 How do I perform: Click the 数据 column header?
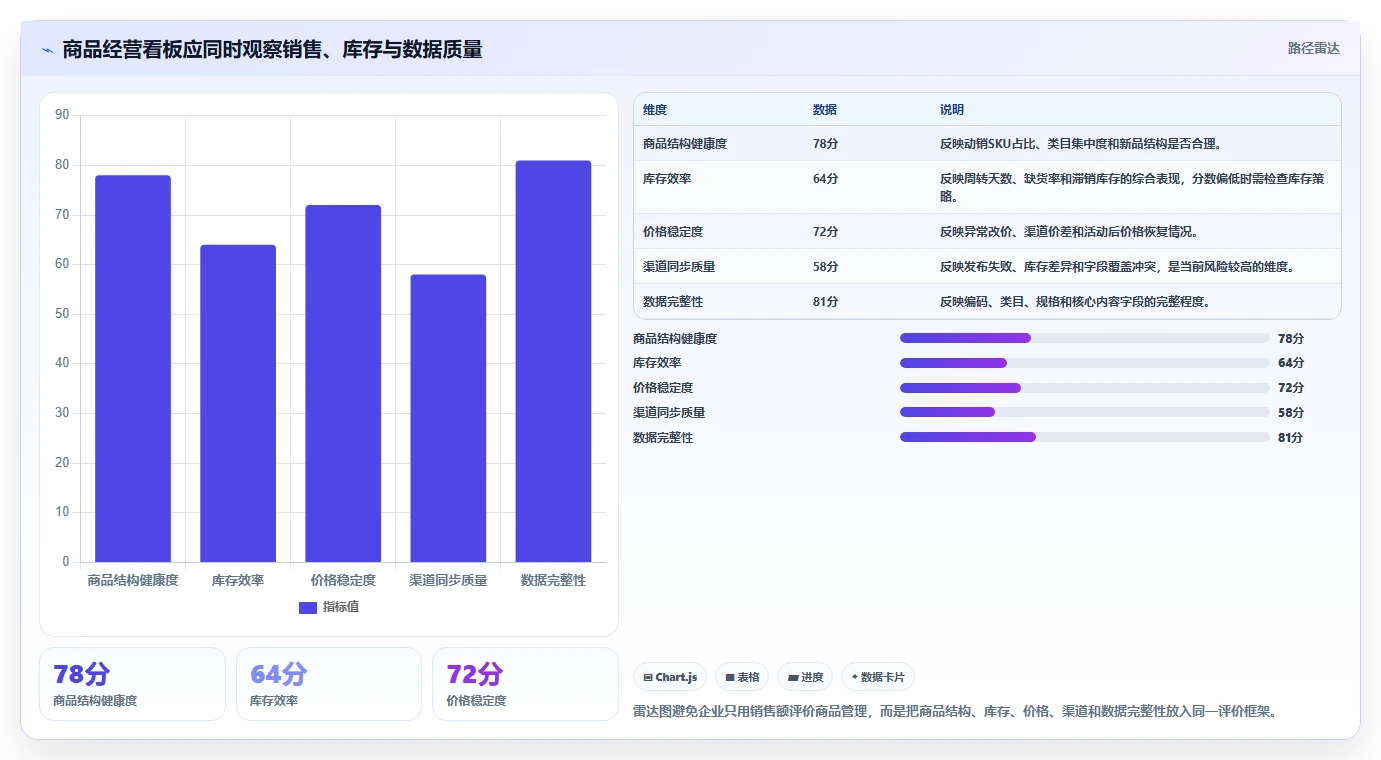(825, 110)
